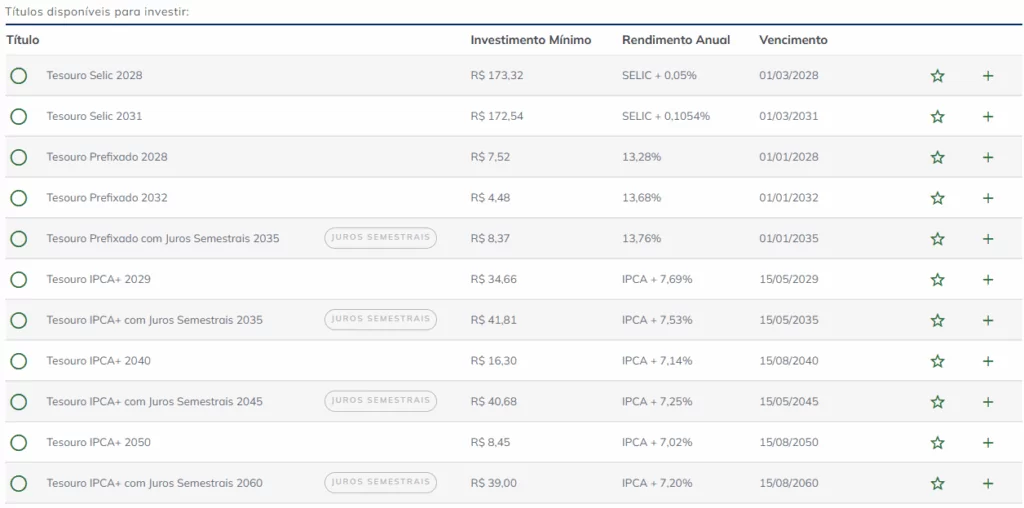Add Tesouro IPCA+ 2040 with plus
Viewport: 1024px width, 508px height.
(988, 361)
